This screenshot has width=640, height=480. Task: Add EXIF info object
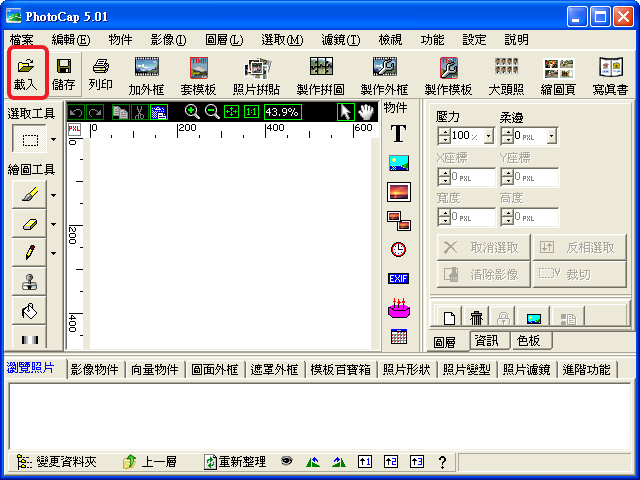pos(398,278)
